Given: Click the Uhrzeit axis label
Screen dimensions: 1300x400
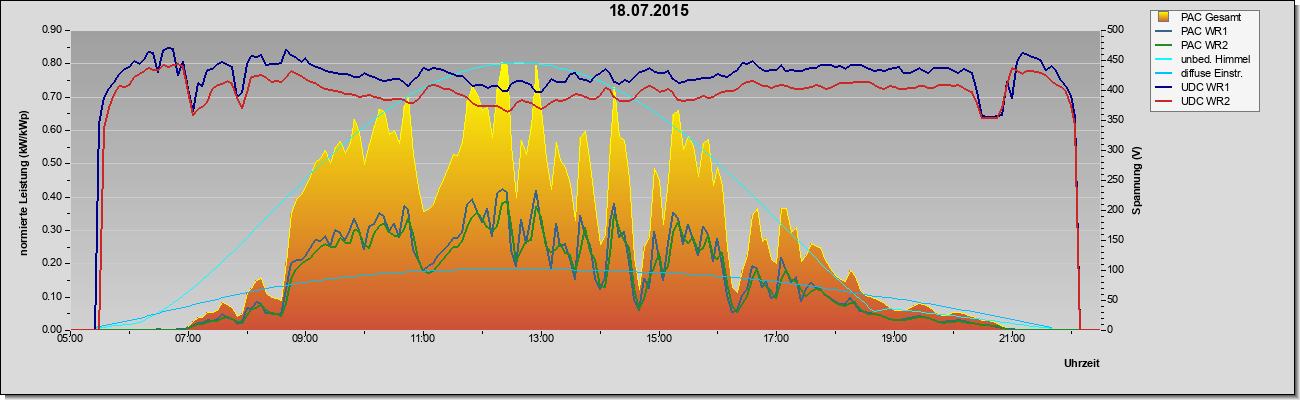Looking at the screenshot, I should 1084,363.
